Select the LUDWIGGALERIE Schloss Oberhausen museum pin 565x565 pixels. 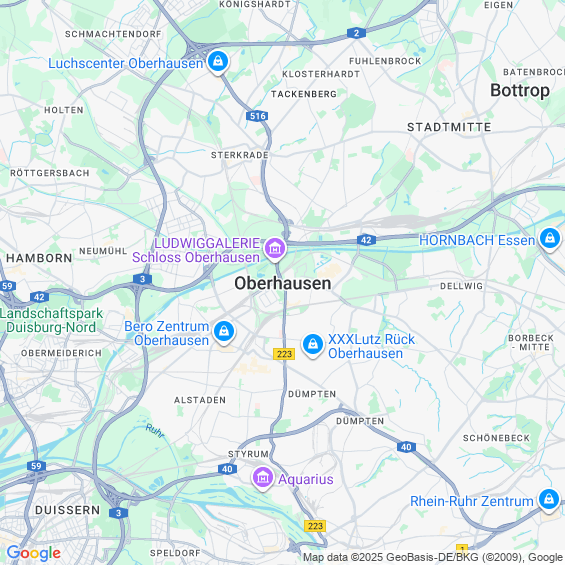tap(275, 249)
